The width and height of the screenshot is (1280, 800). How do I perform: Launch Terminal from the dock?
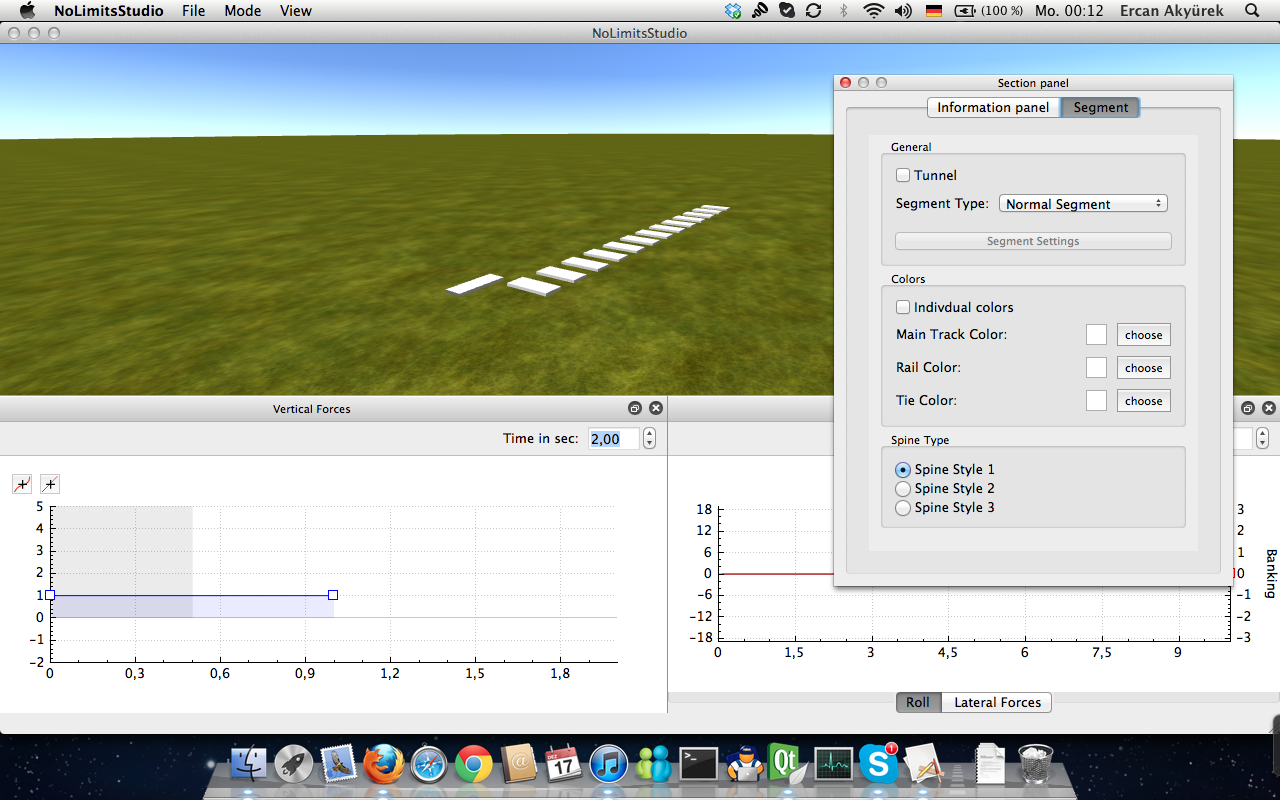[699, 765]
